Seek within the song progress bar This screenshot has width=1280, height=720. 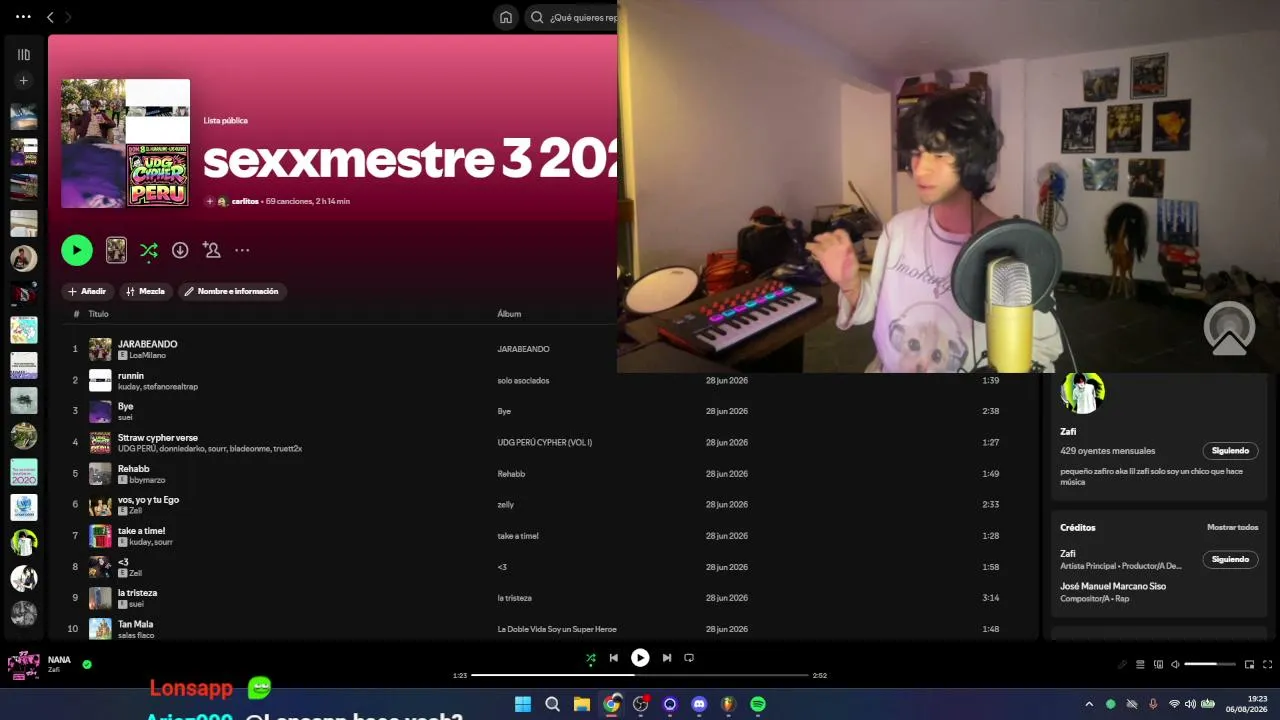coord(639,675)
